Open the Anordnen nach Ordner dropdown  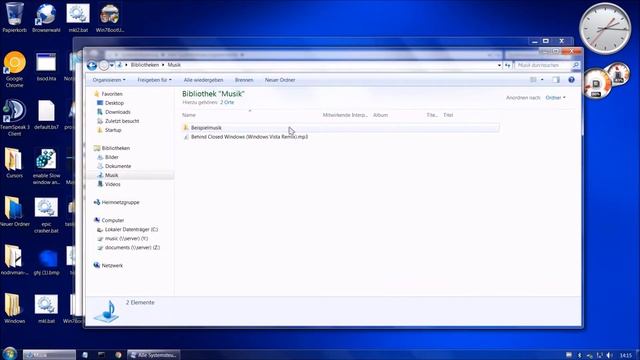pyautogui.click(x=556, y=98)
